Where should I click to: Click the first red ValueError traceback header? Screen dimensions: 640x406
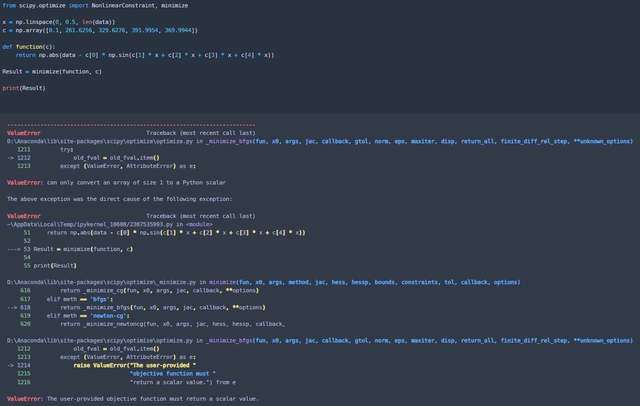click(x=24, y=133)
